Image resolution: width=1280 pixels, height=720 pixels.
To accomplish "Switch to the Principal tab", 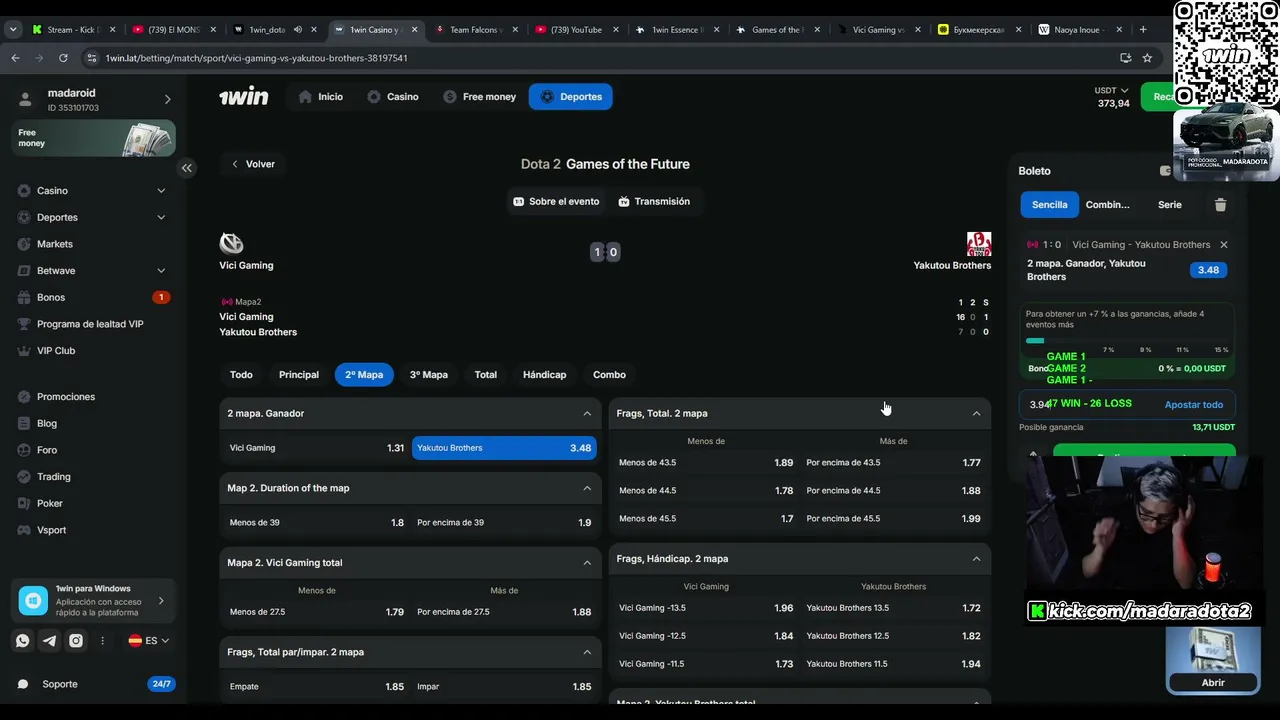I will click(299, 375).
